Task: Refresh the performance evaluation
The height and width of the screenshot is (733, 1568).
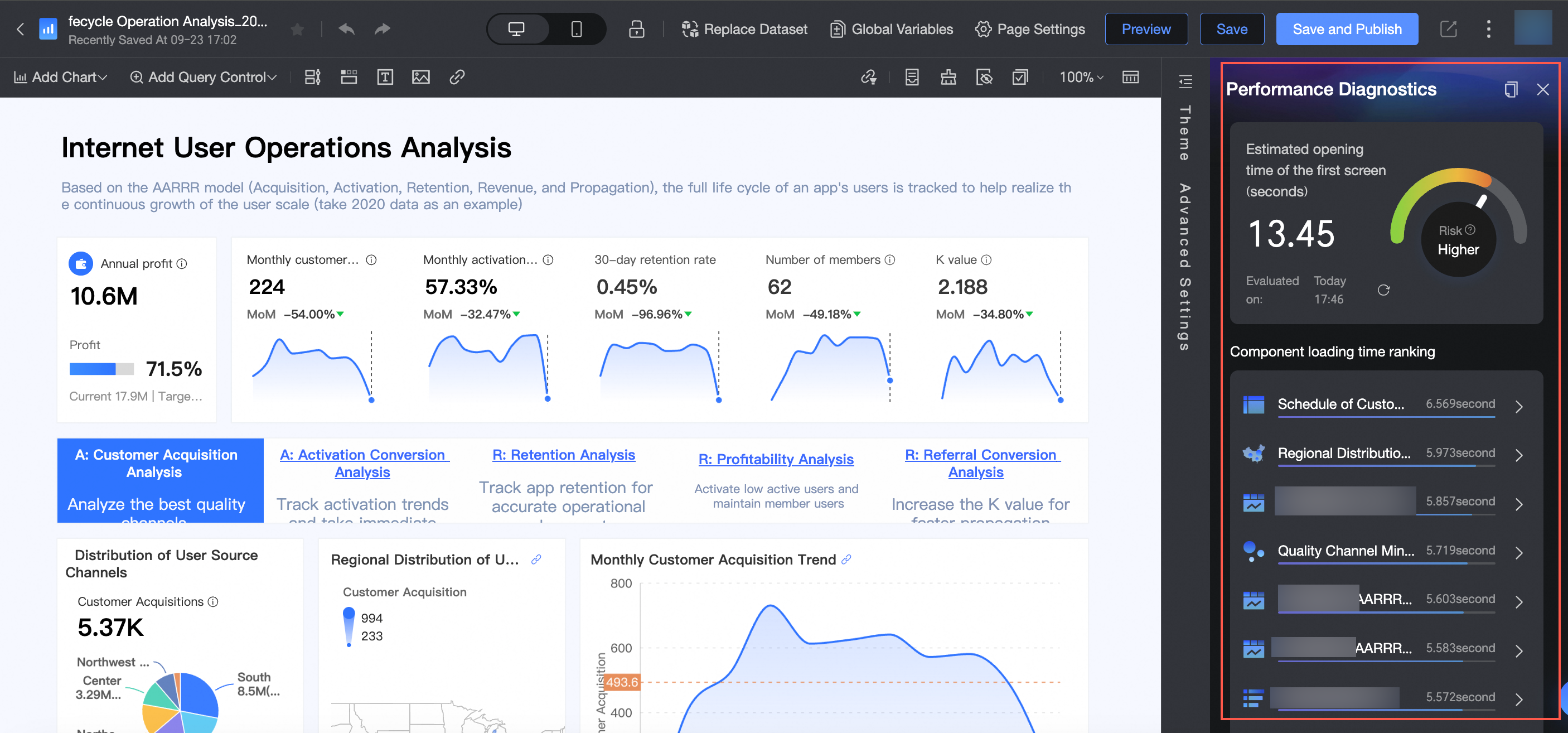Action: (x=1383, y=290)
